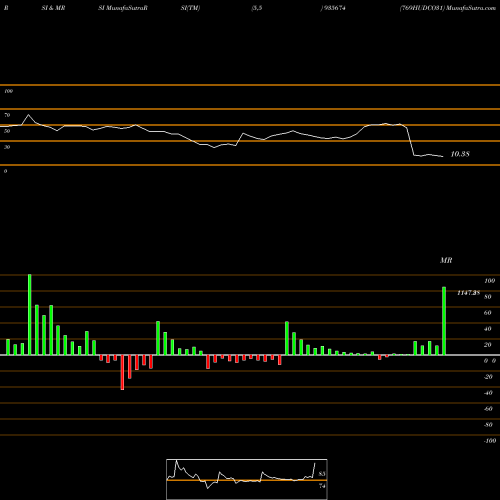Click the 935674 code in header
Image resolution: width=500 pixels, height=500 pixels.
tap(334, 8)
